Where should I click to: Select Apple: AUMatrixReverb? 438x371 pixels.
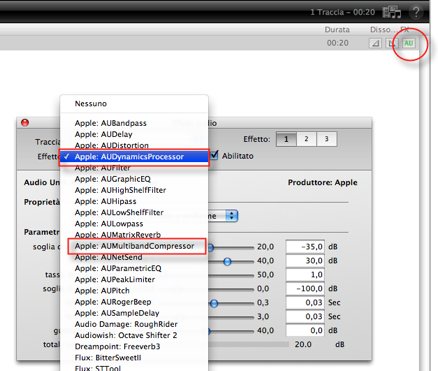pyautogui.click(x=134, y=235)
